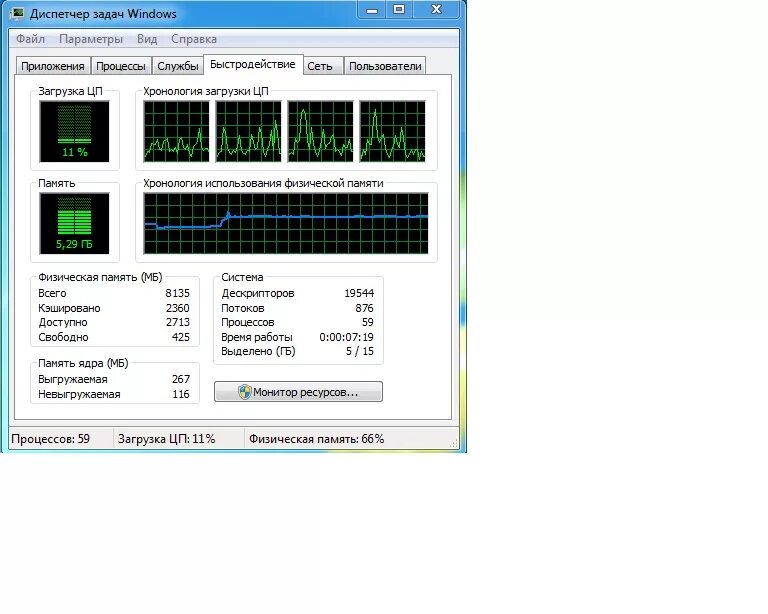Viewport: 768px width, 614px height.
Task: Click the Система group label
Action: [242, 277]
